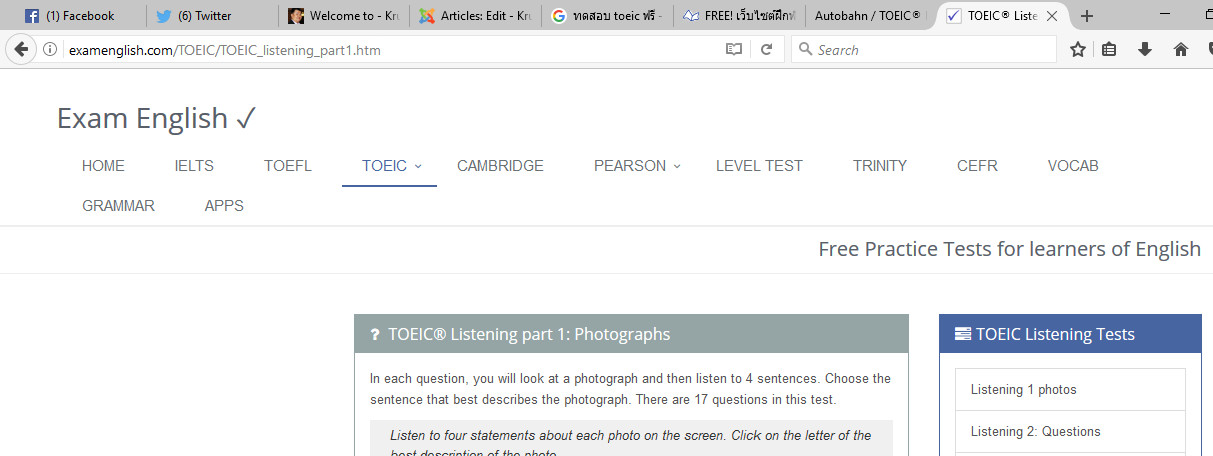Open CAMBRIDGE in the navigation menu
The image size is (1213, 456).
coord(500,166)
